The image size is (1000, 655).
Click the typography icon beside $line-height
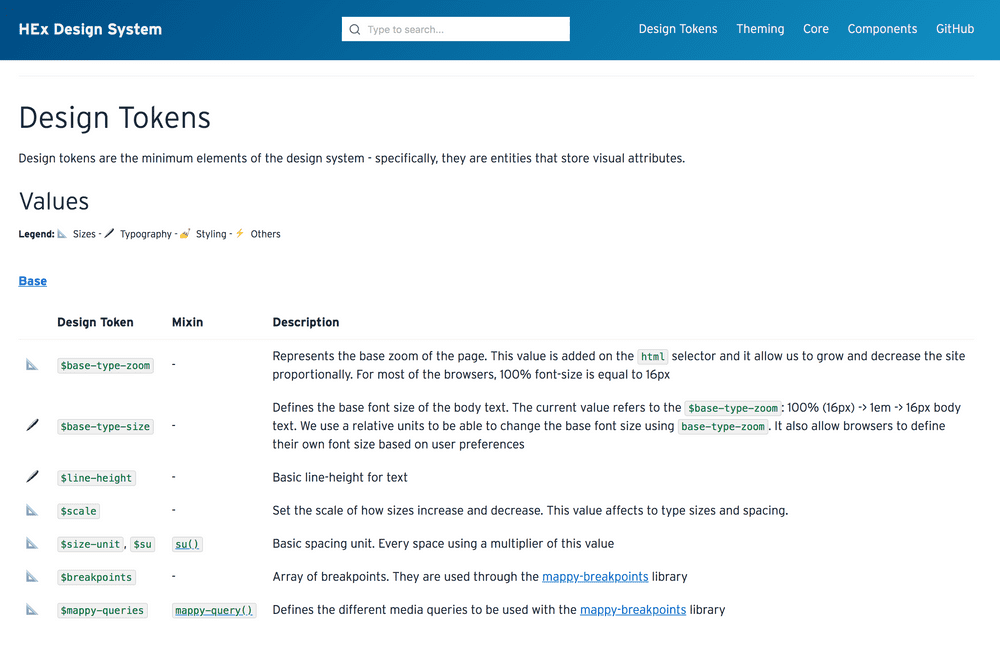point(31,477)
